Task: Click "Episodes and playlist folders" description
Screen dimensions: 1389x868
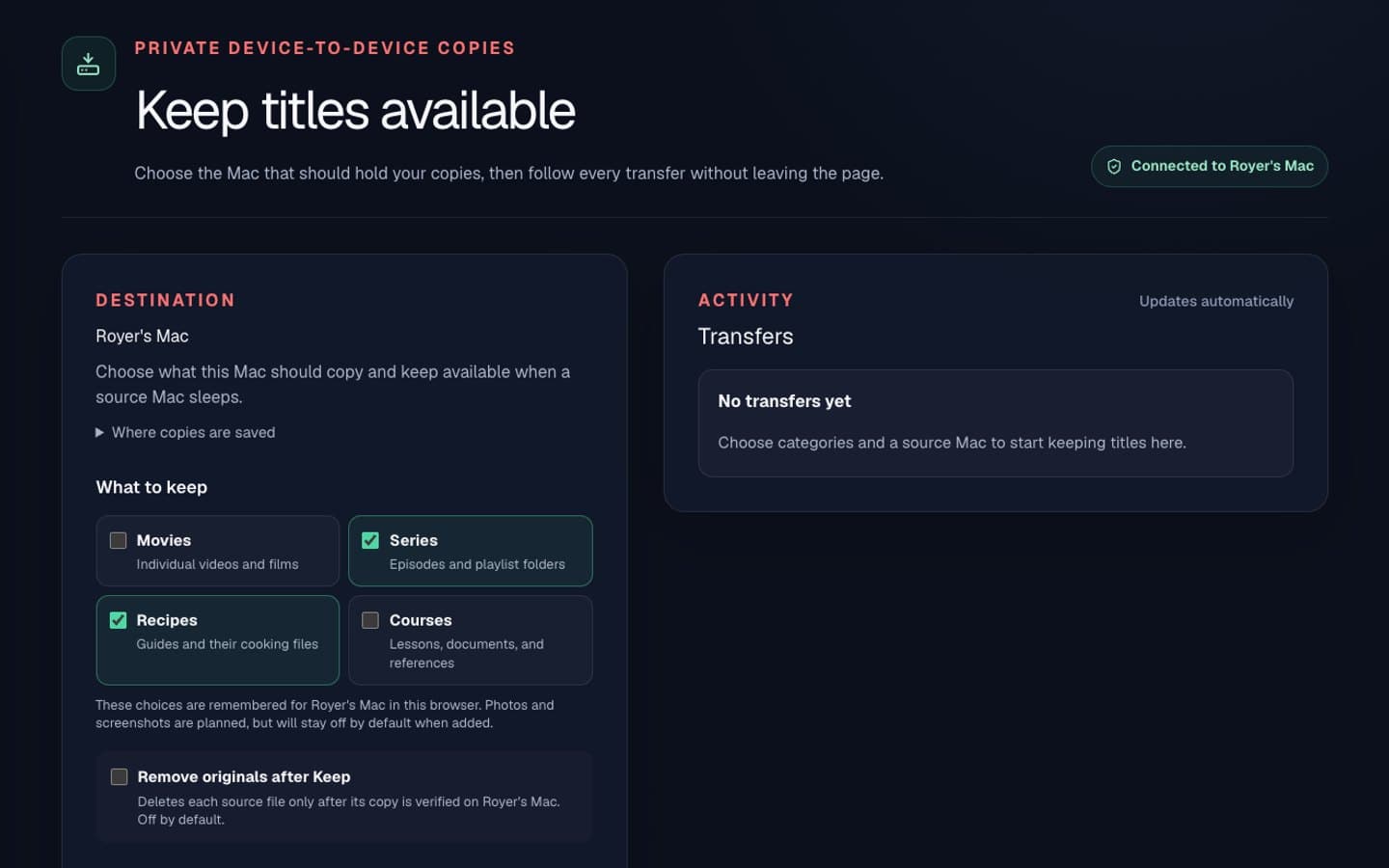Action: [x=477, y=565]
